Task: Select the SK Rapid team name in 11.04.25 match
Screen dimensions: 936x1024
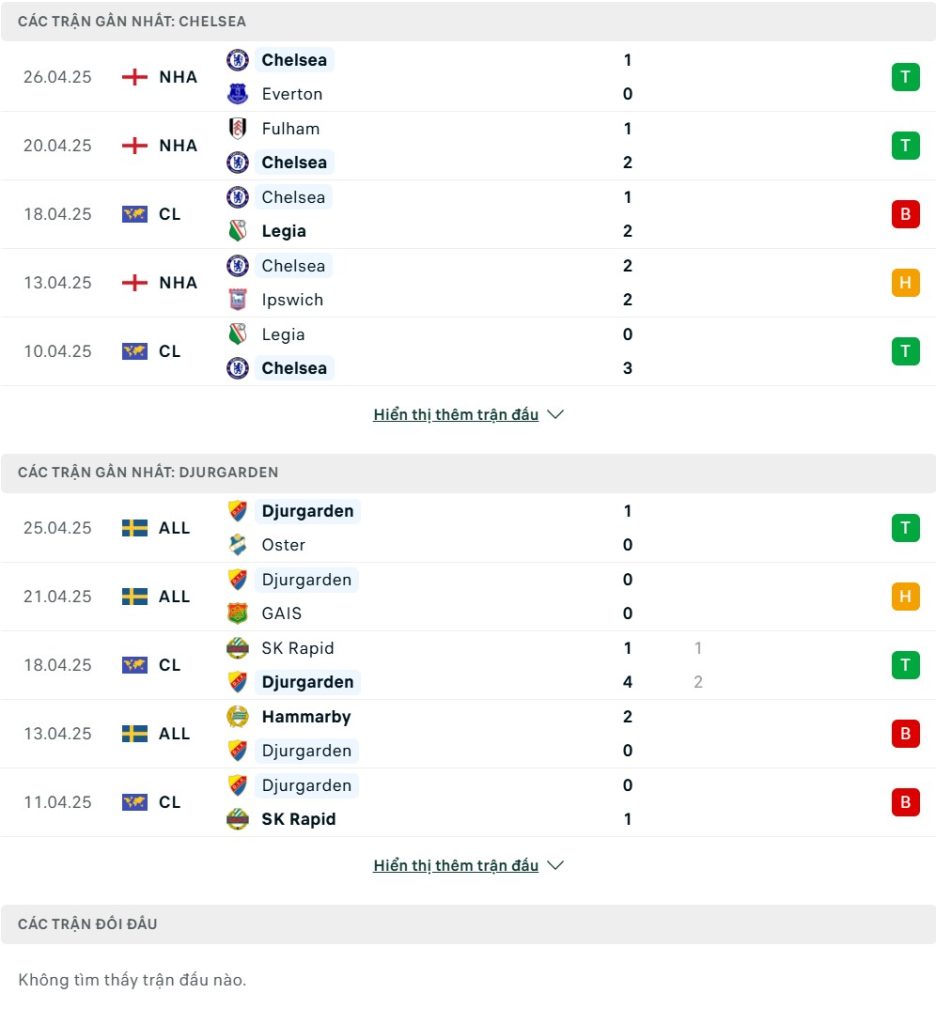Action: (x=299, y=819)
